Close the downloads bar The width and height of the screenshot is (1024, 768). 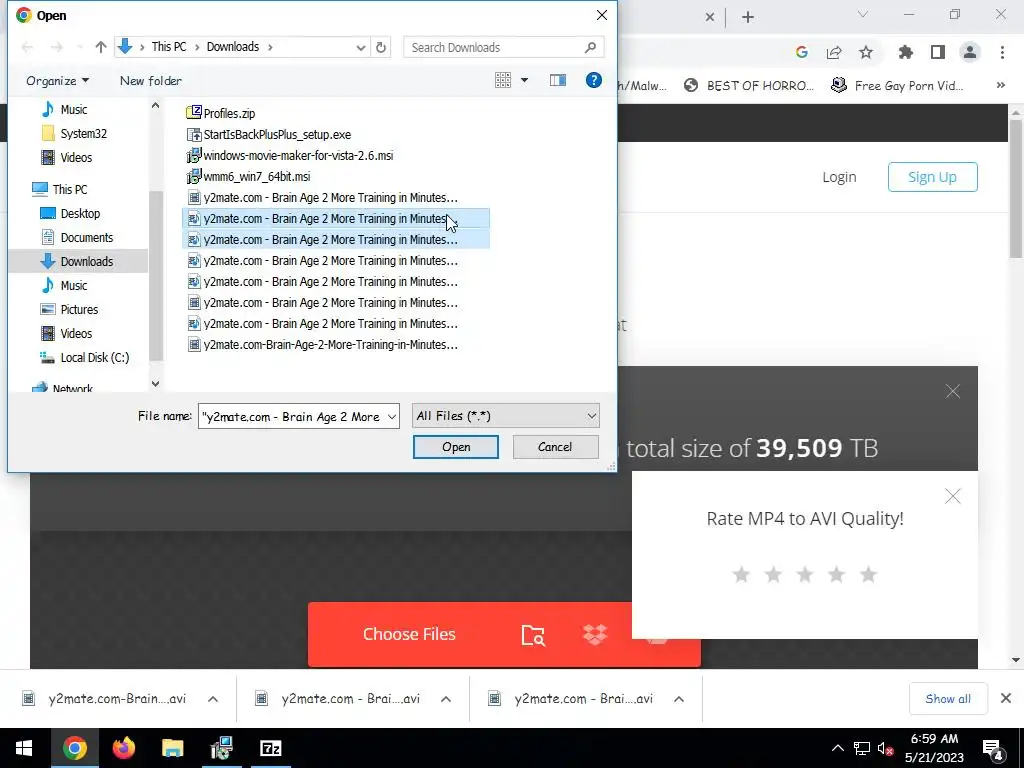(x=1006, y=699)
